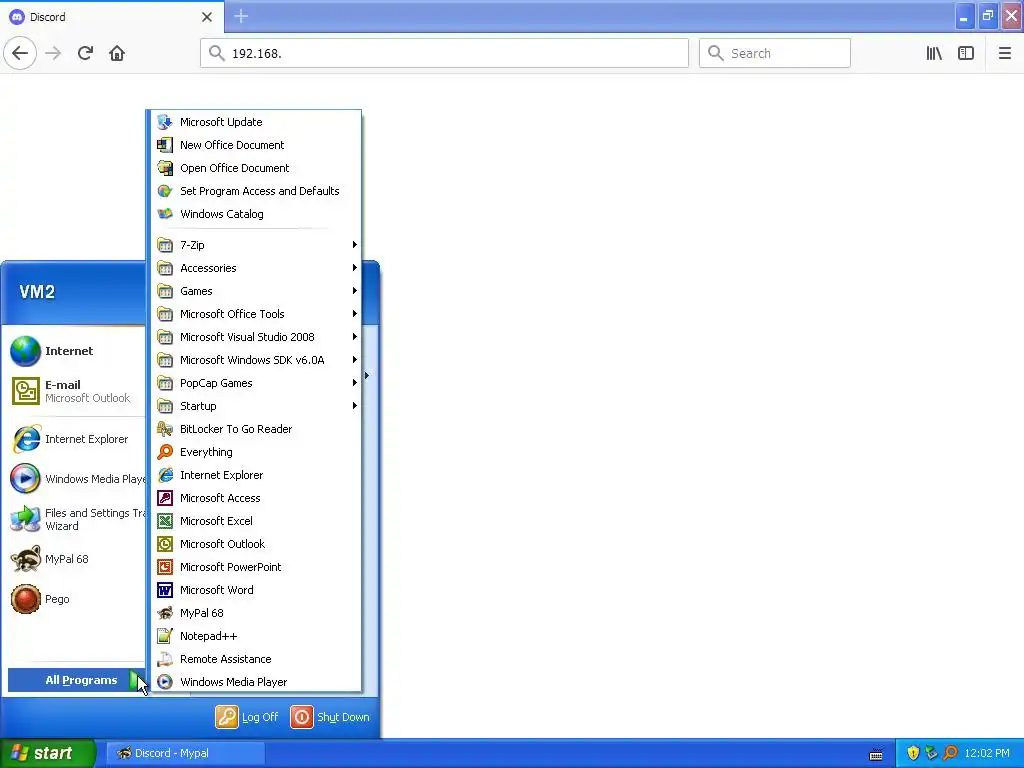Click the All Programs button

[77, 680]
